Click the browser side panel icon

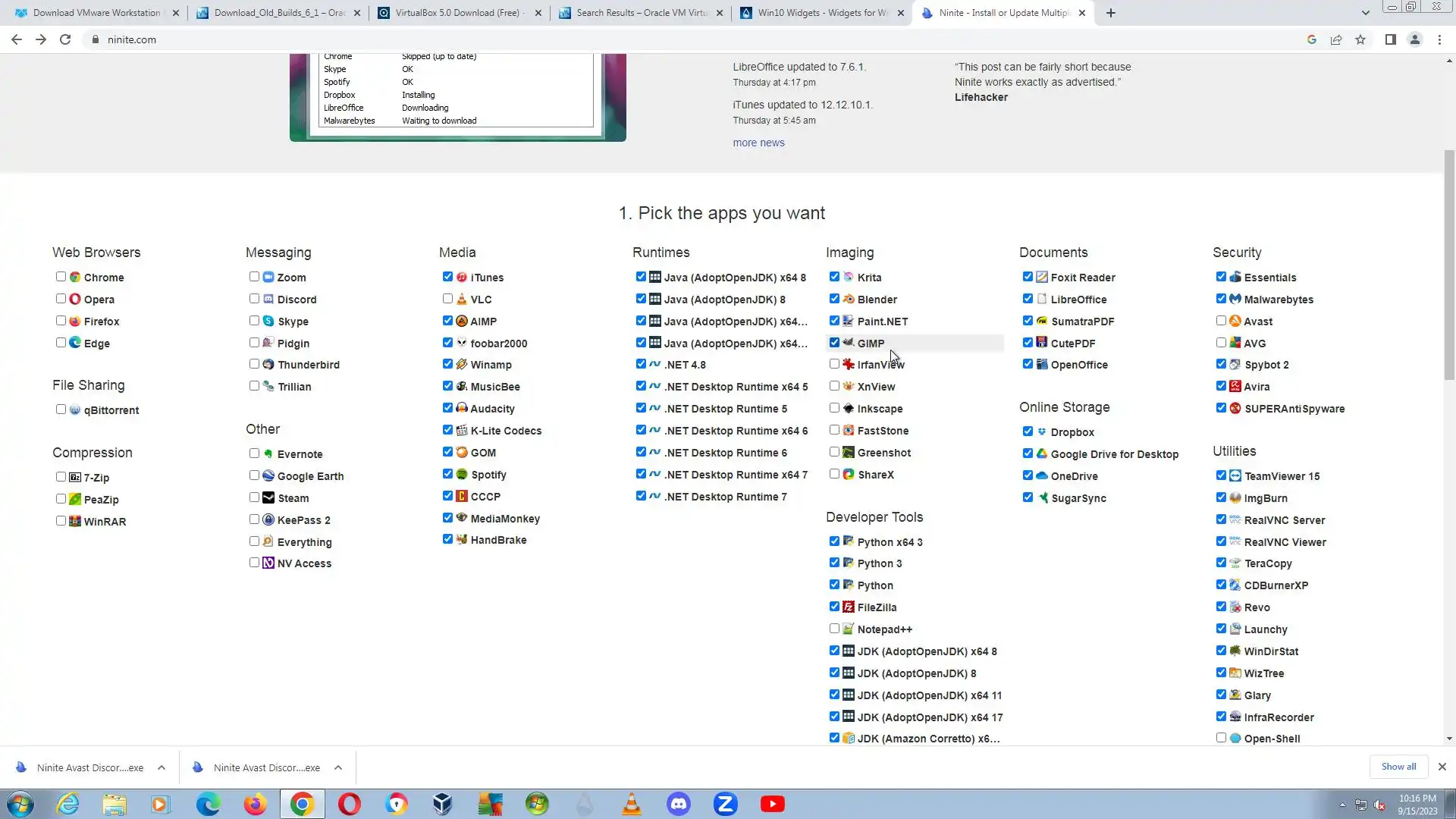click(x=1390, y=39)
